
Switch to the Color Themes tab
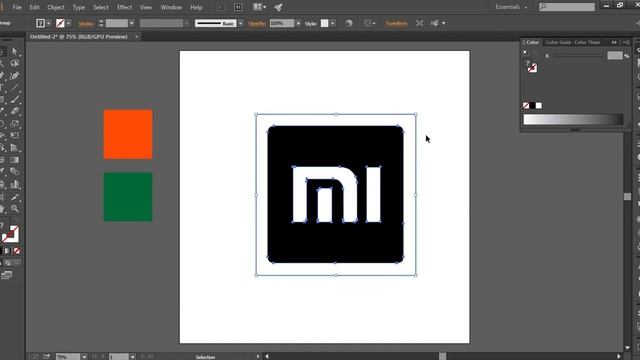pyautogui.click(x=587, y=42)
